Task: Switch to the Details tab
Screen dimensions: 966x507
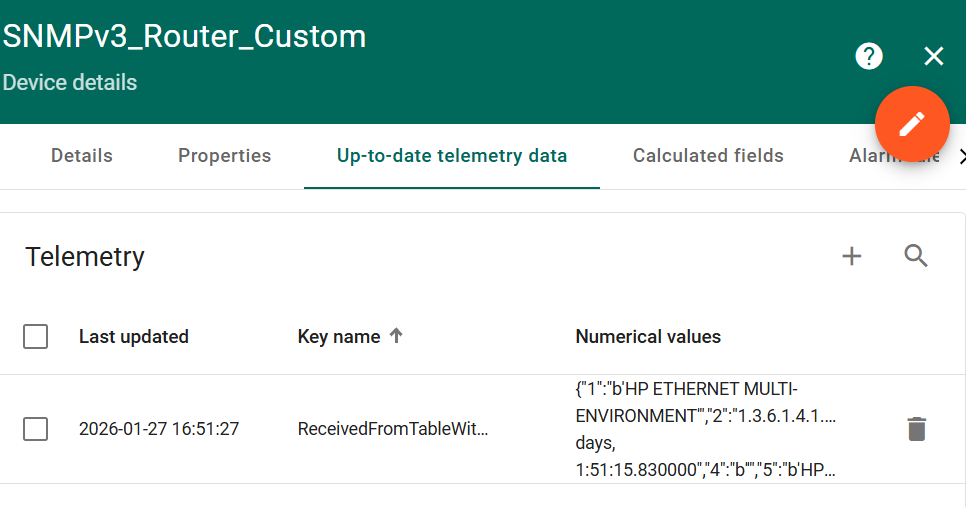Action: [x=82, y=156]
